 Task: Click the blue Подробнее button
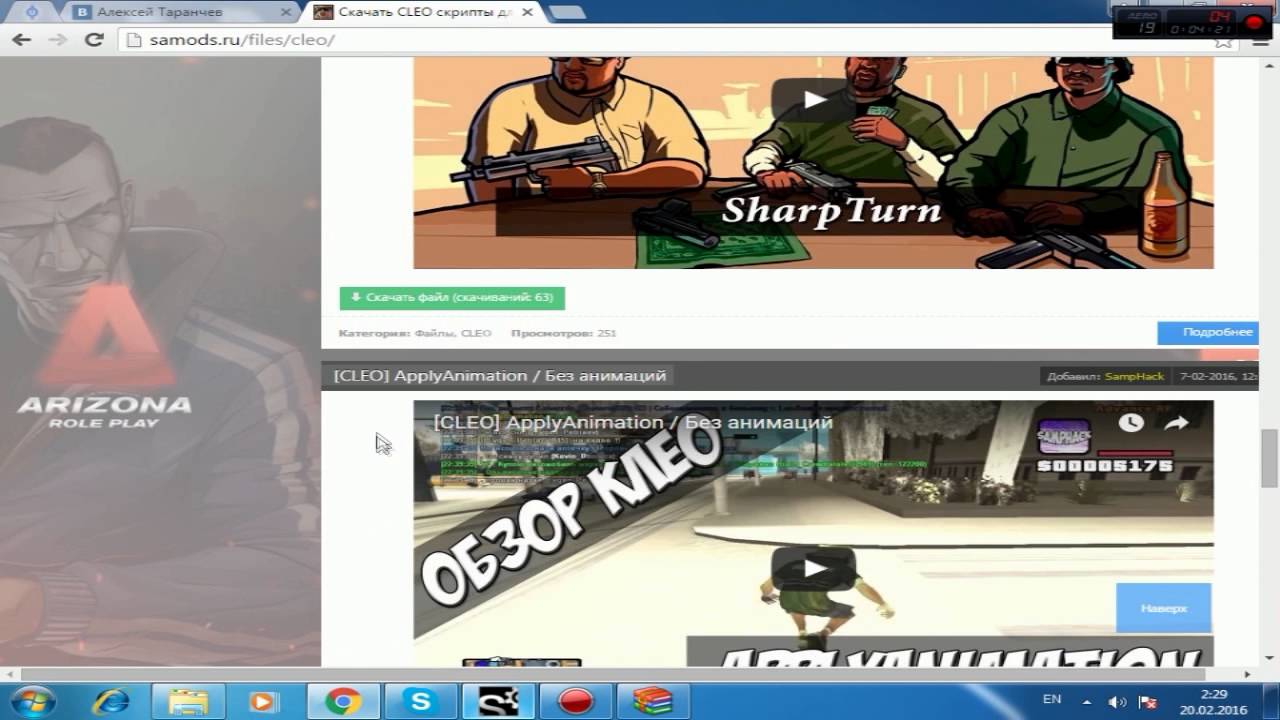click(x=1208, y=332)
